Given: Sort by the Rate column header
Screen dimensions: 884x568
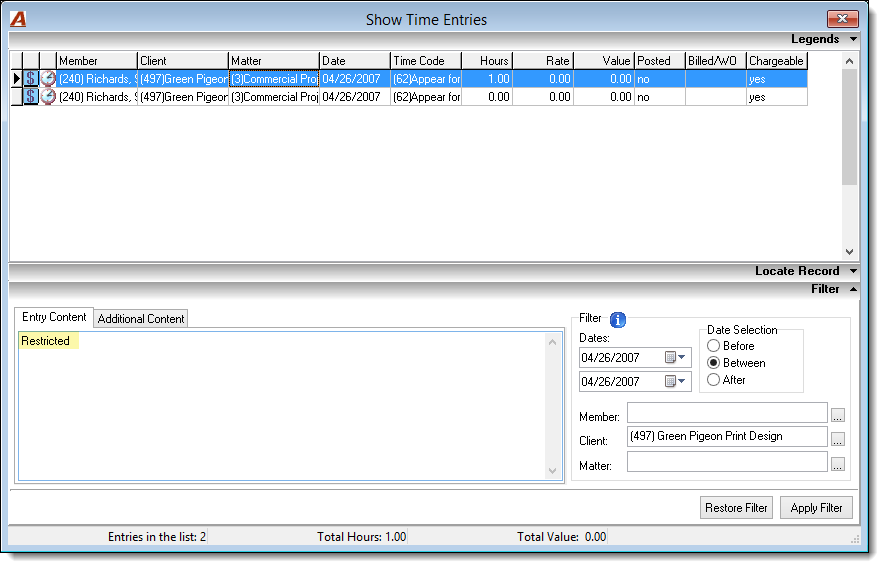Looking at the screenshot, I should click(543, 61).
